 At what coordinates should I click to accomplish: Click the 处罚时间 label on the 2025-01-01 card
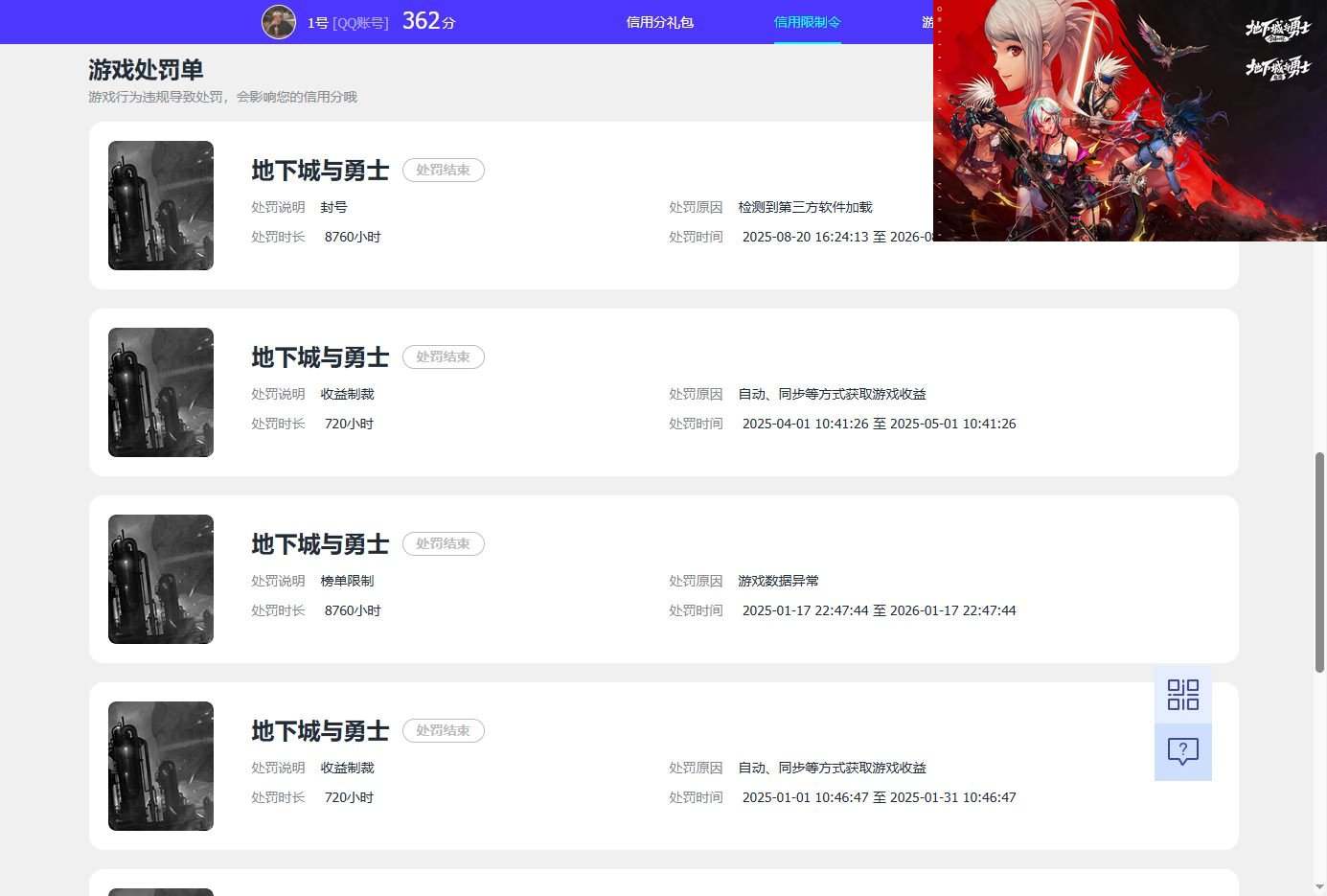(696, 797)
